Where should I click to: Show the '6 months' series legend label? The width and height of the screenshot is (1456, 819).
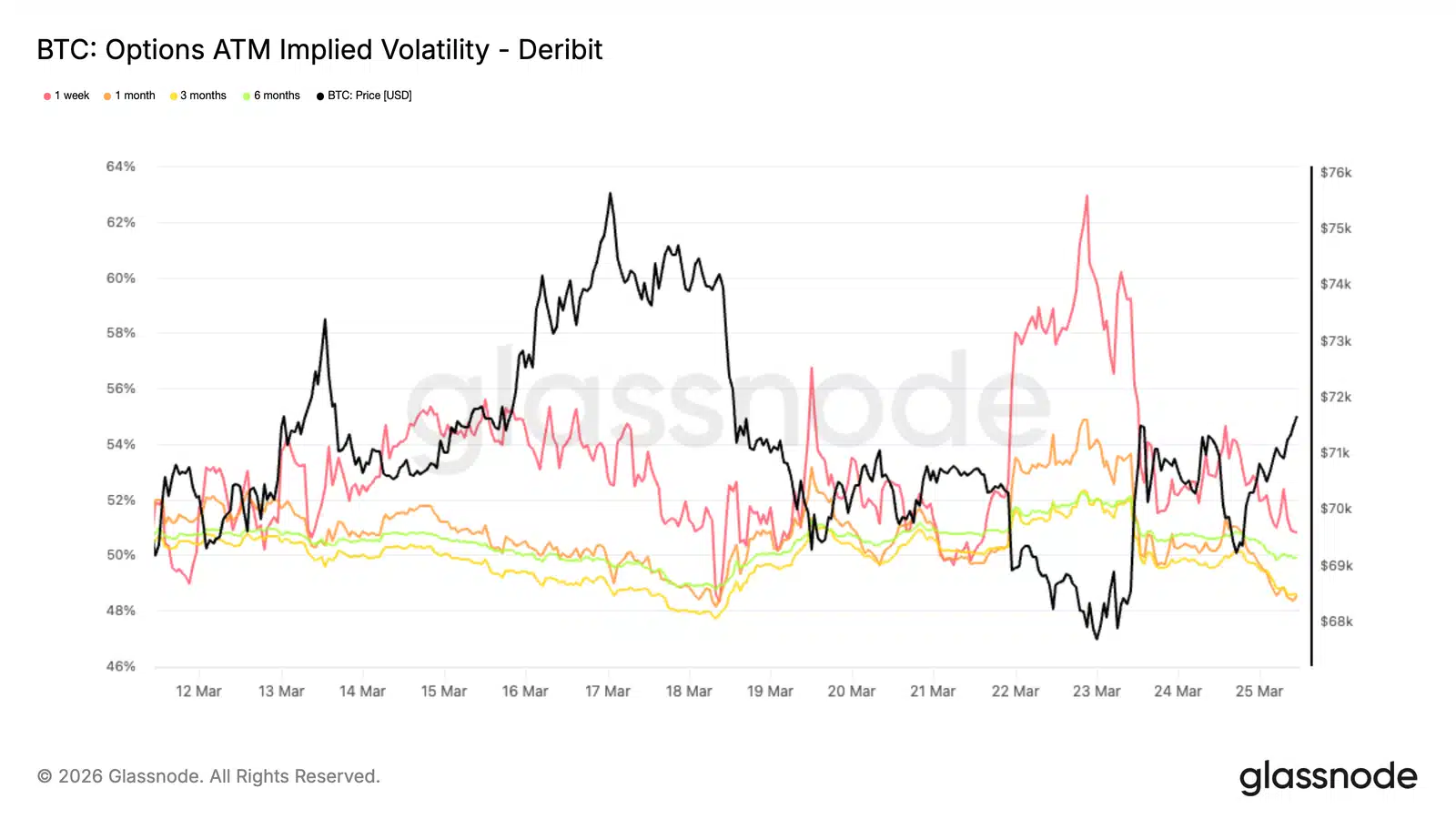coord(277,96)
